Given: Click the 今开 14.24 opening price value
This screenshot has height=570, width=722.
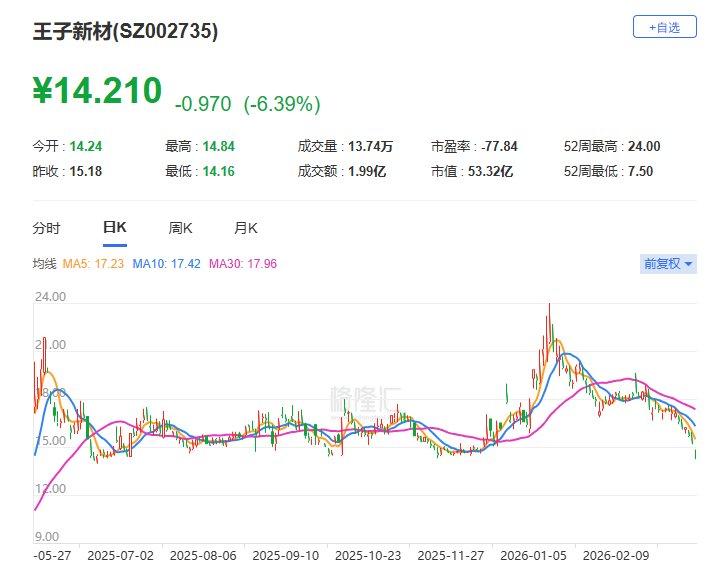Looking at the screenshot, I should tap(85, 147).
